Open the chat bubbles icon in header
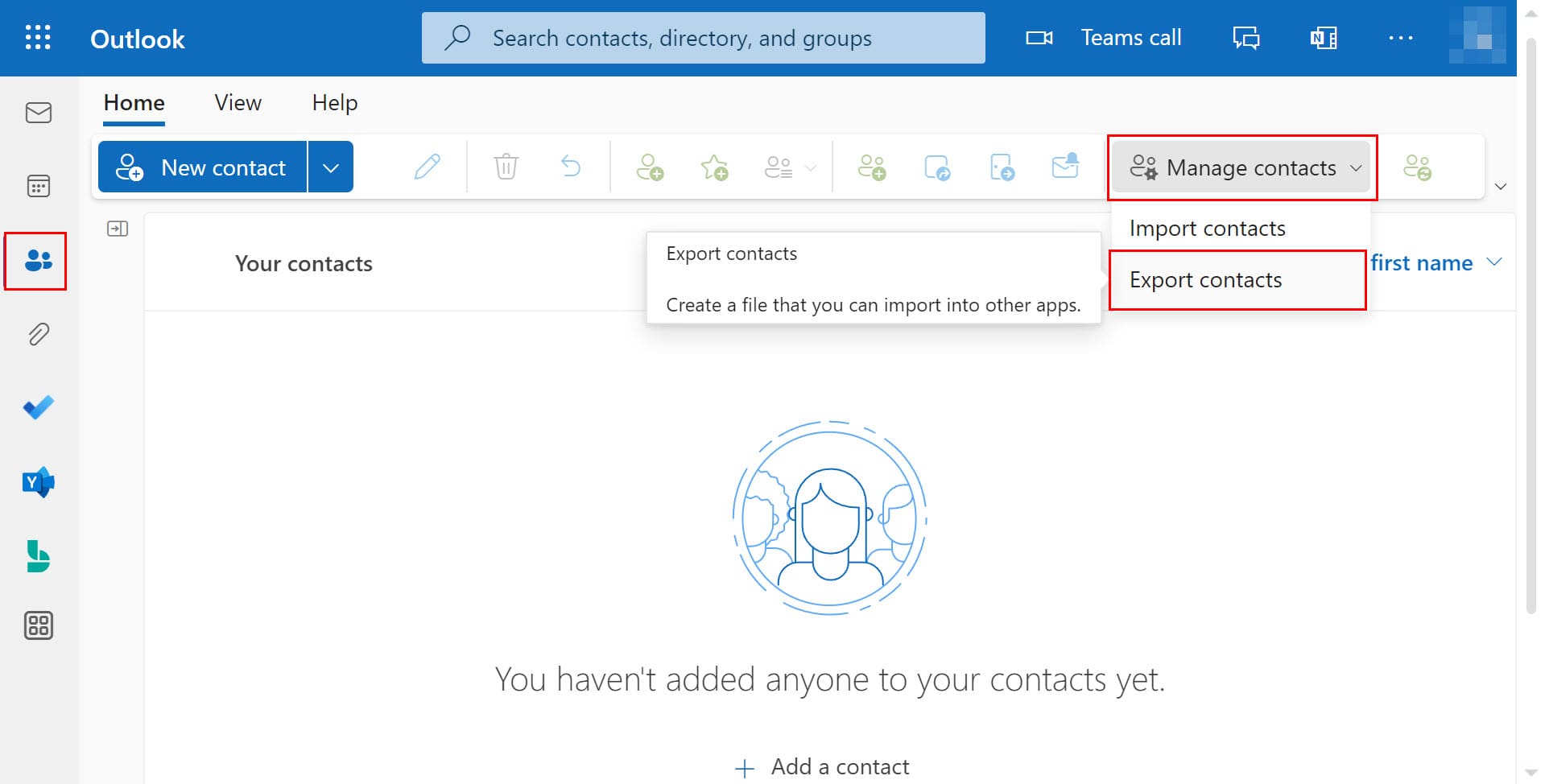The height and width of the screenshot is (784, 1545). click(x=1246, y=38)
